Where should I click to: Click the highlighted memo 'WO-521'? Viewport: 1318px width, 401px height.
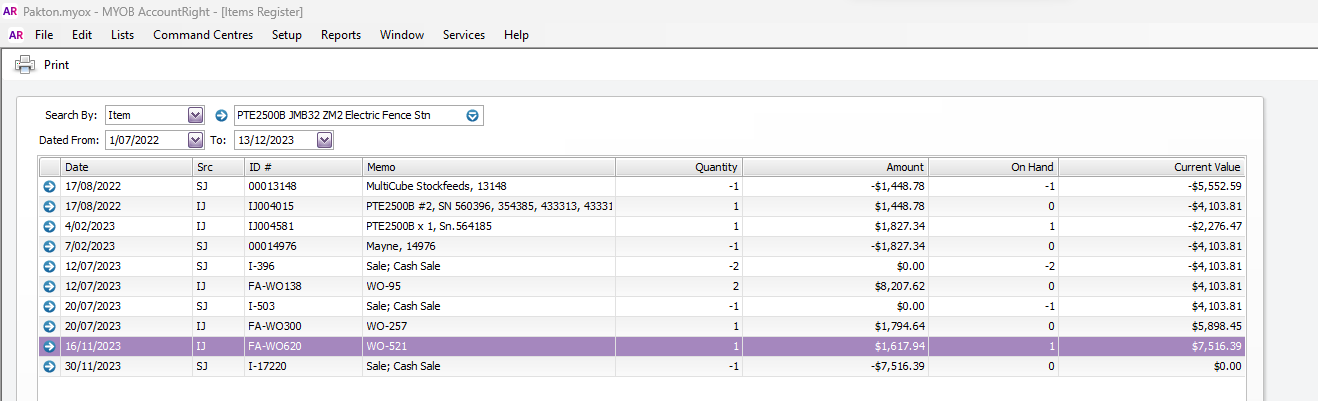point(385,346)
